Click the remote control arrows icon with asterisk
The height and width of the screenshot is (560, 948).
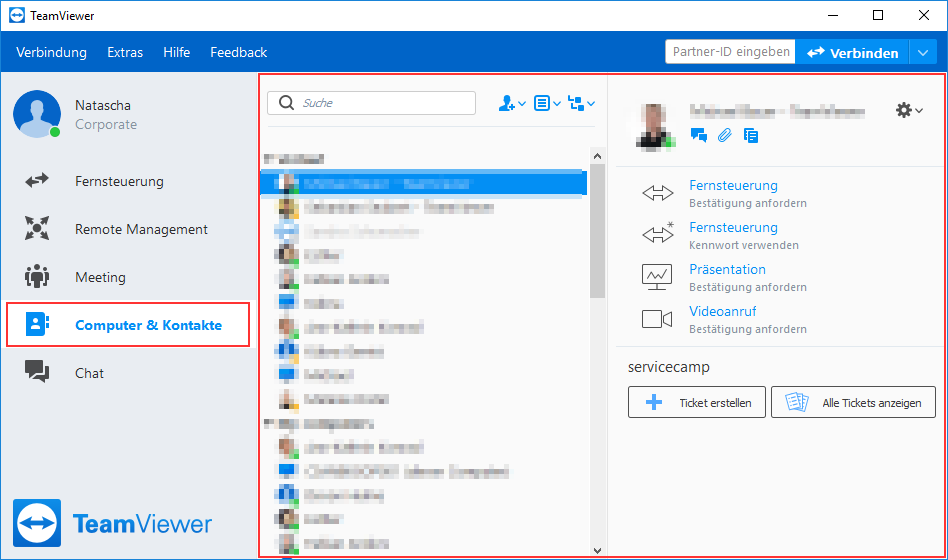click(658, 233)
